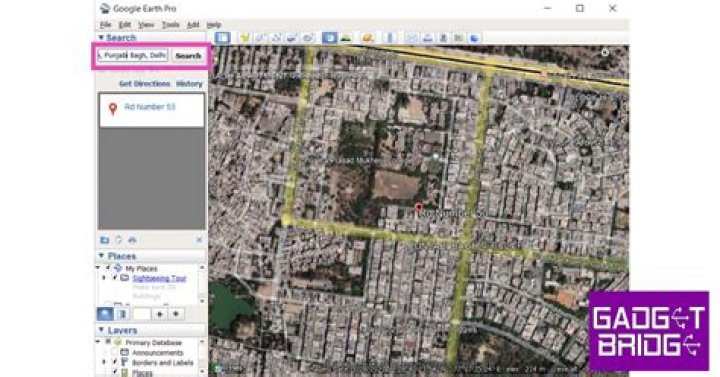Screen dimensions: 720x377
Task: Toggle the Sightseeing Tour checkbox
Action: click(x=115, y=278)
